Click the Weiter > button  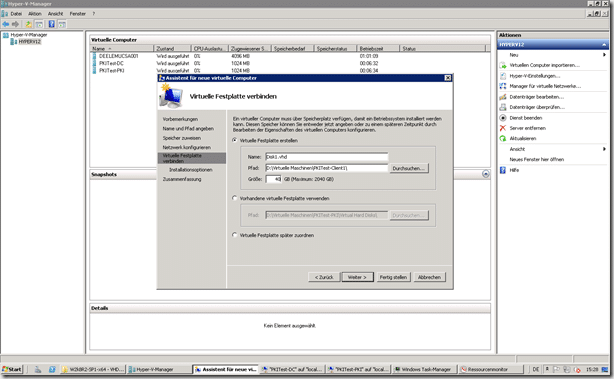tap(358, 277)
